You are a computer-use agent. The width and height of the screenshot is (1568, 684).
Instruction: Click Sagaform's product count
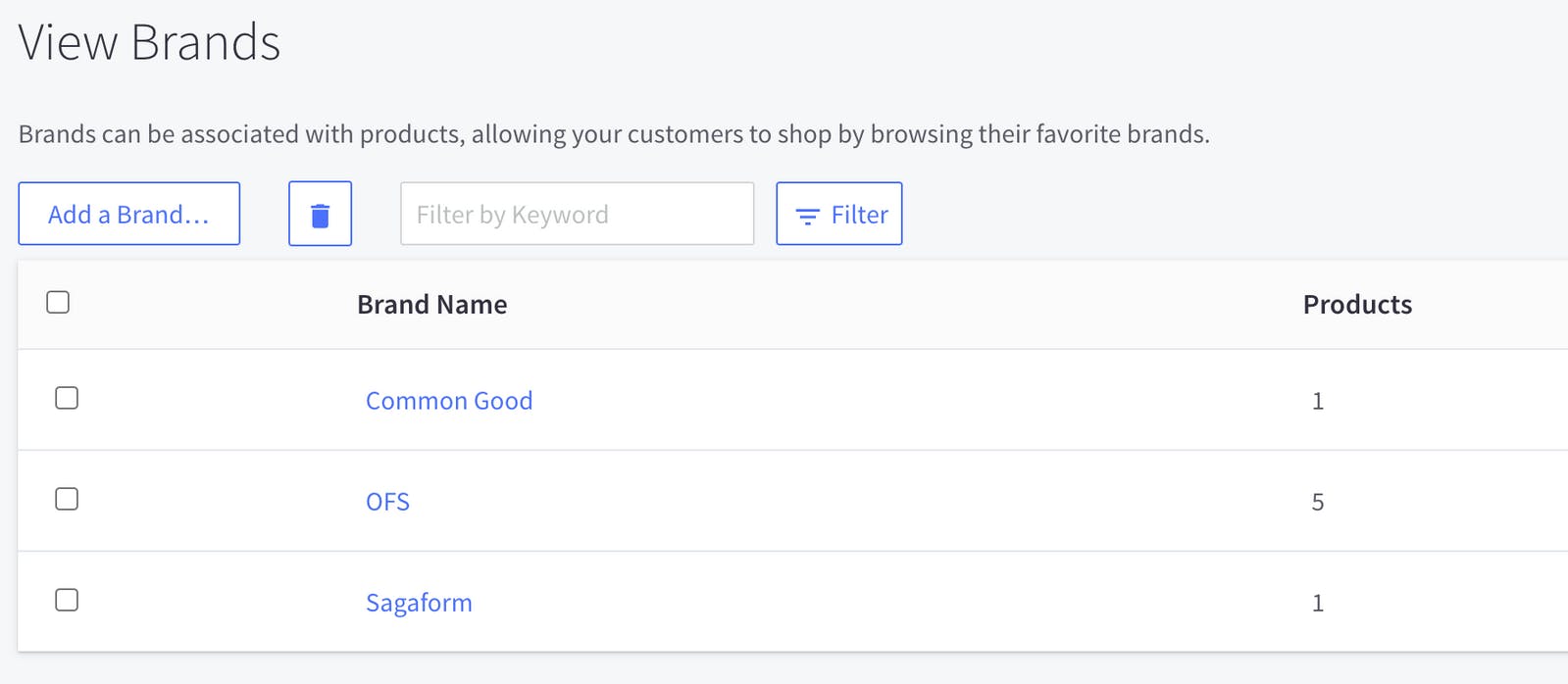point(1318,603)
